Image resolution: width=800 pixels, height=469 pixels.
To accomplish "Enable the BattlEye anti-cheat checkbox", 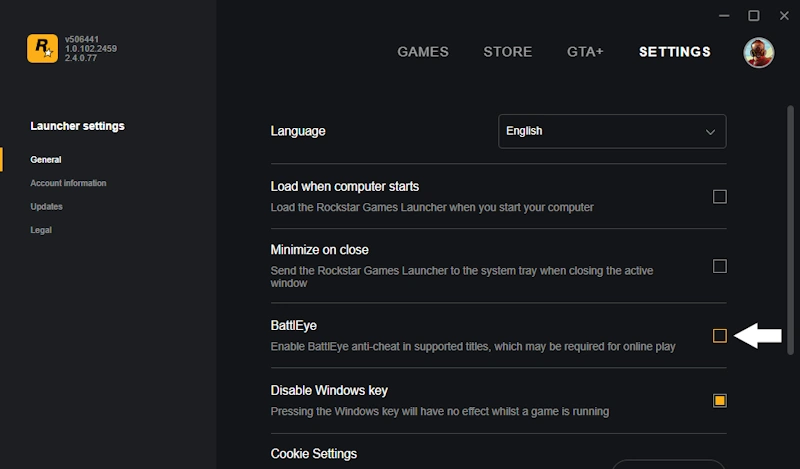I will (x=719, y=335).
